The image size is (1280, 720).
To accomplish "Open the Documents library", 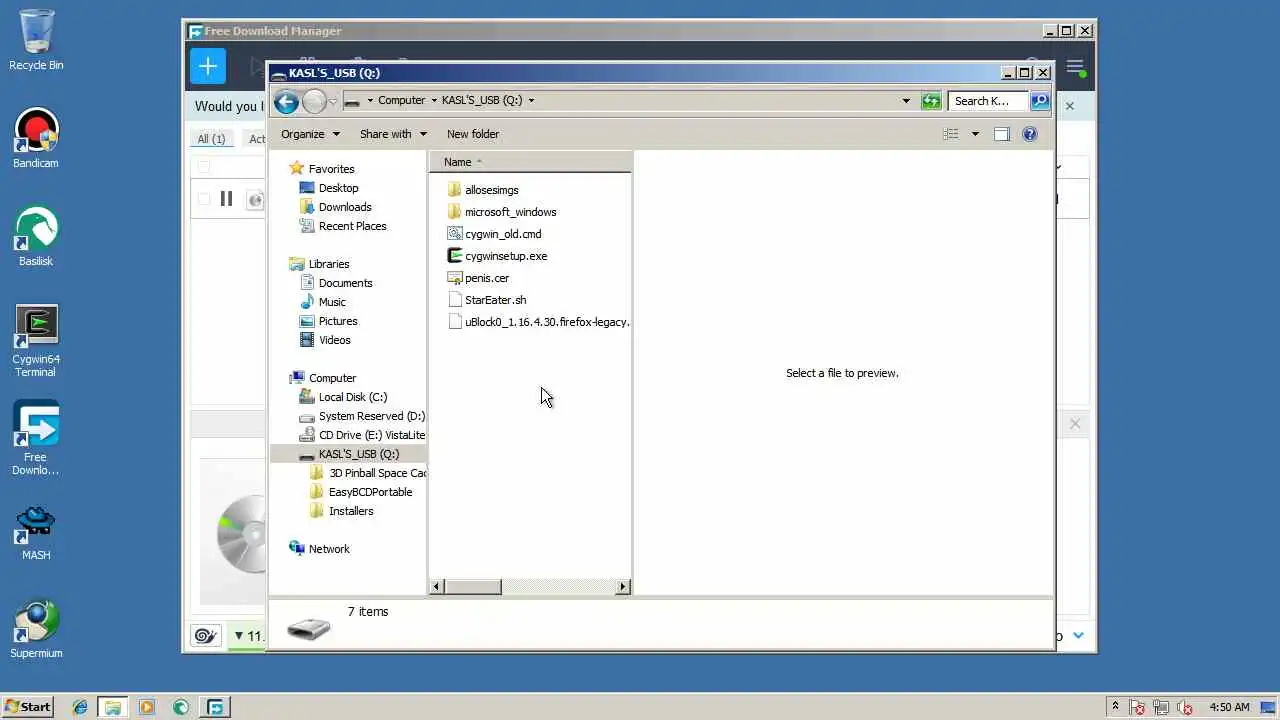I will pyautogui.click(x=345, y=283).
